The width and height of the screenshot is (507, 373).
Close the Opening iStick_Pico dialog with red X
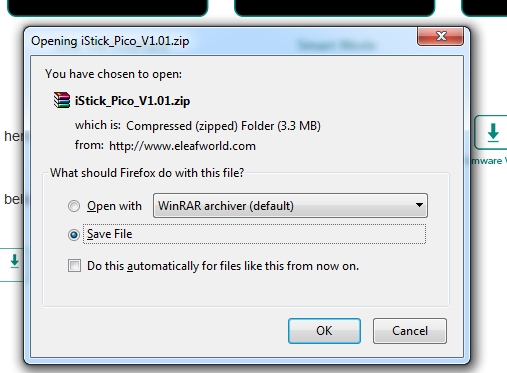pyautogui.click(x=440, y=36)
